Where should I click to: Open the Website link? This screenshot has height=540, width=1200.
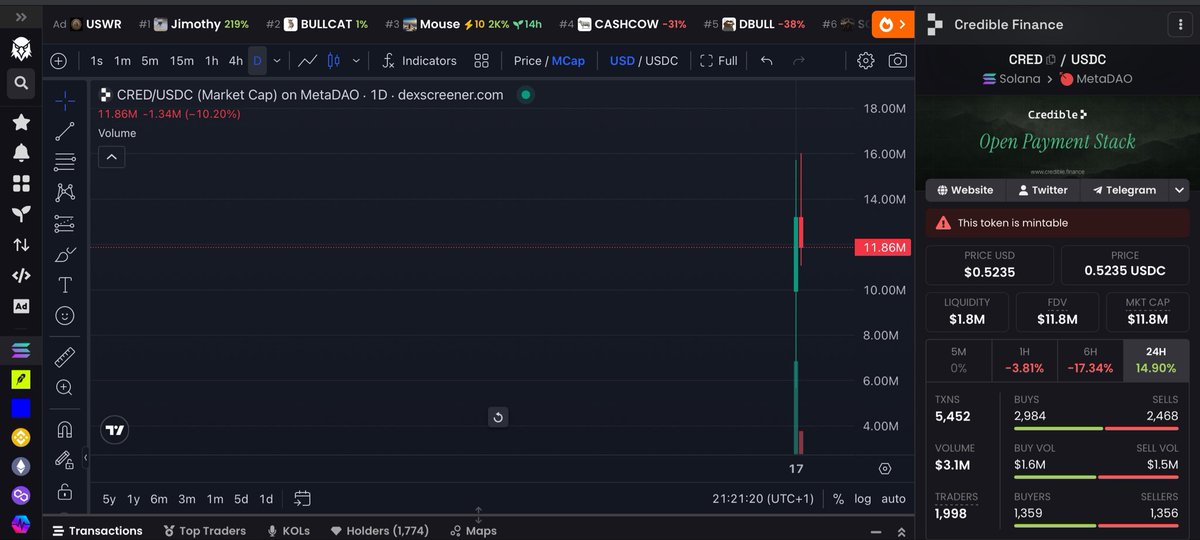pos(965,190)
